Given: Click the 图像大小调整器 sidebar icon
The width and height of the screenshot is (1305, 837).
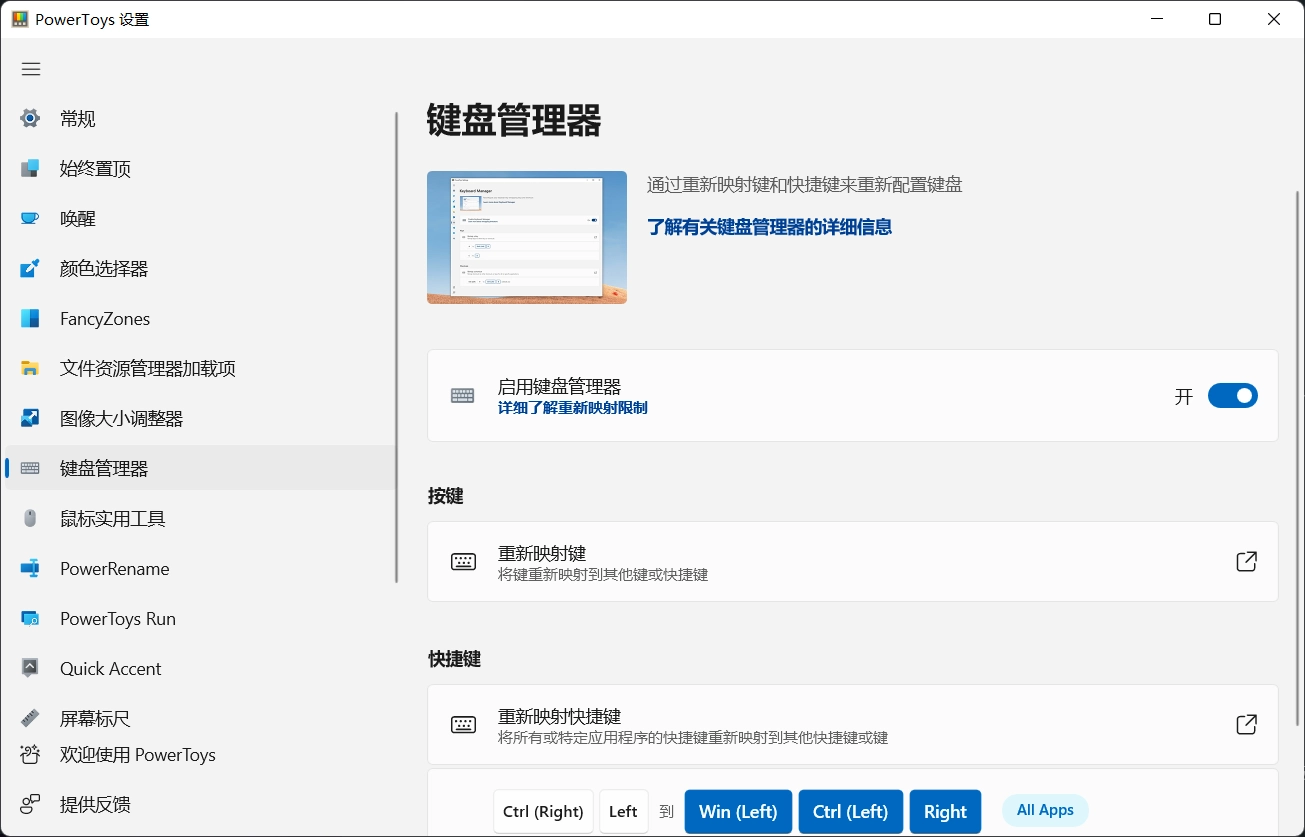Looking at the screenshot, I should pyautogui.click(x=30, y=418).
